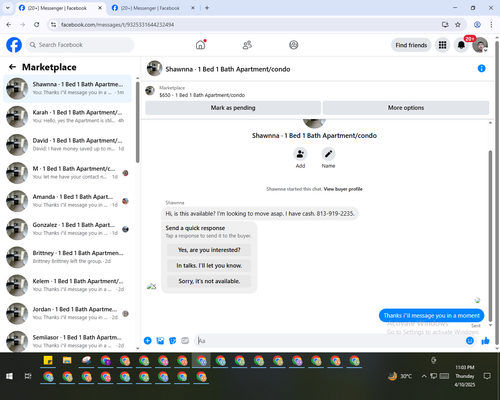Open Chrome three-dot menu
The height and width of the screenshot is (400, 500).
[x=491, y=25]
